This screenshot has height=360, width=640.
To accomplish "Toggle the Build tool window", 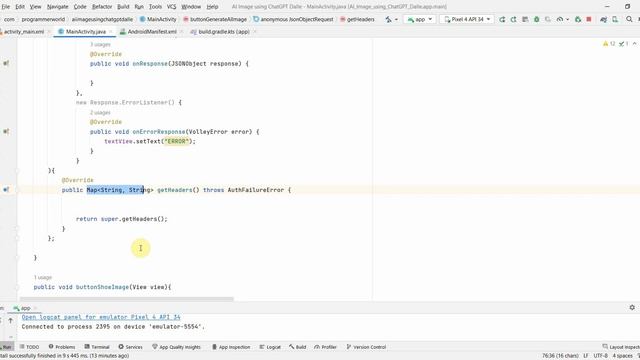I will click(x=298, y=347).
